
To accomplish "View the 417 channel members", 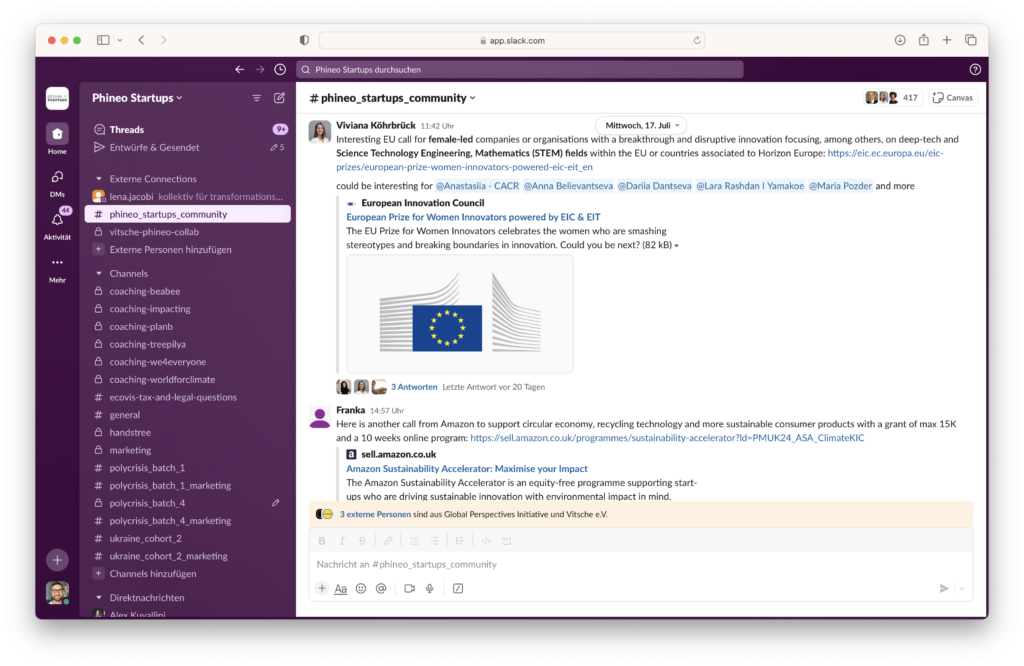I will (892, 98).
